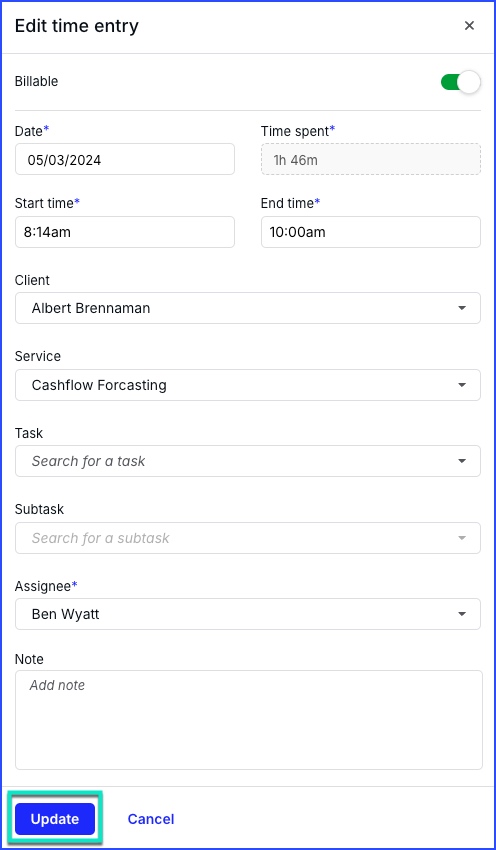The image size is (496, 850).
Task: Click the Time spent field showing 1h 46m
Action: pyautogui.click(x=371, y=159)
